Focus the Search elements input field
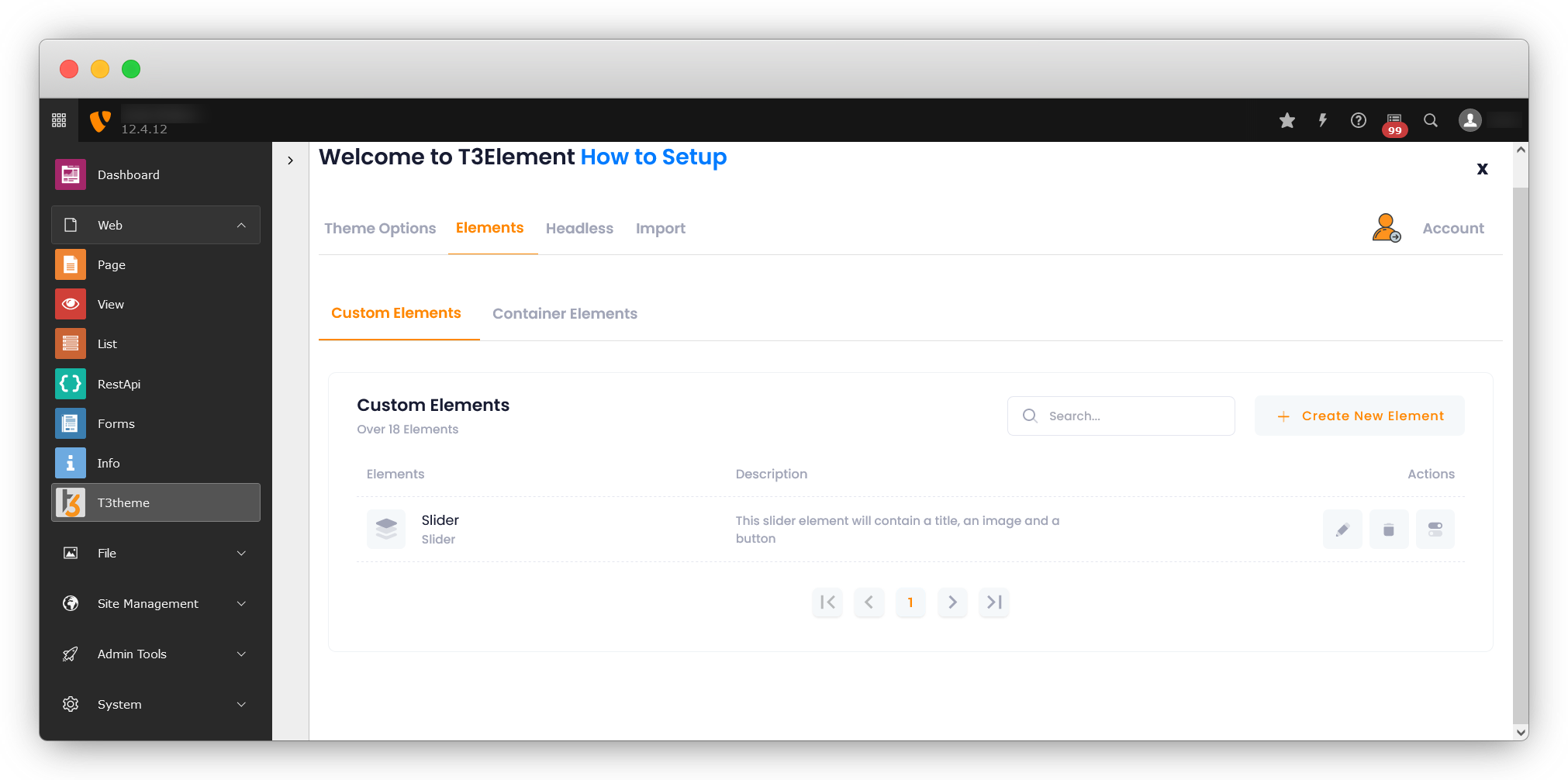The image size is (1568, 780). (1121, 416)
